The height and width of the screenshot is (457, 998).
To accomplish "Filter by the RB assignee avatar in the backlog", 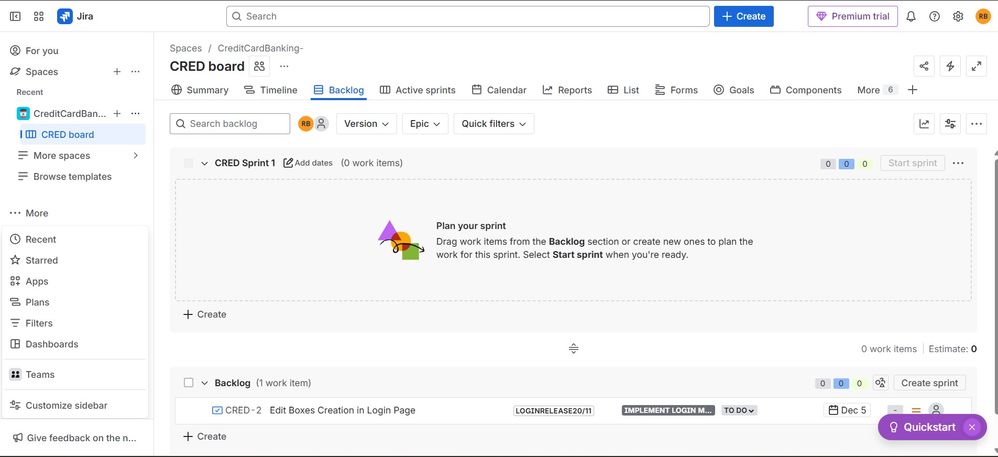I will click(x=306, y=124).
